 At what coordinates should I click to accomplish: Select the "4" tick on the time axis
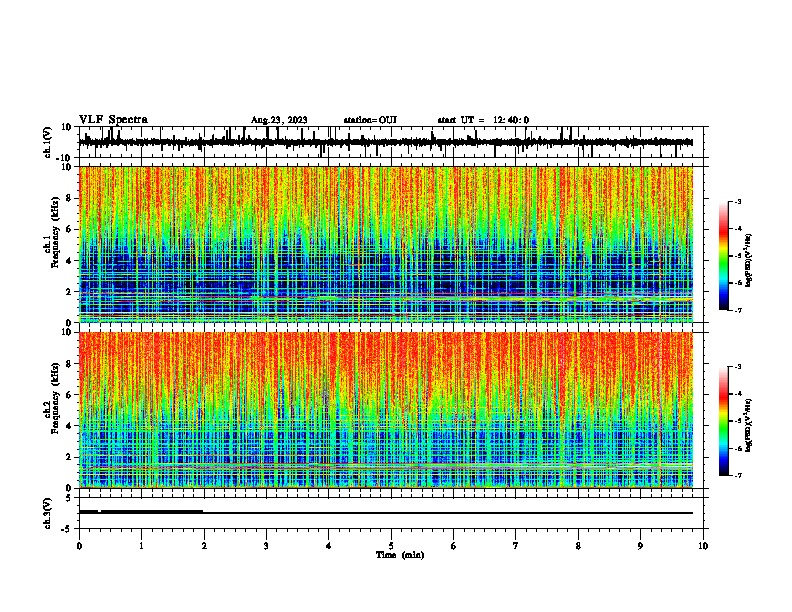tap(329, 546)
